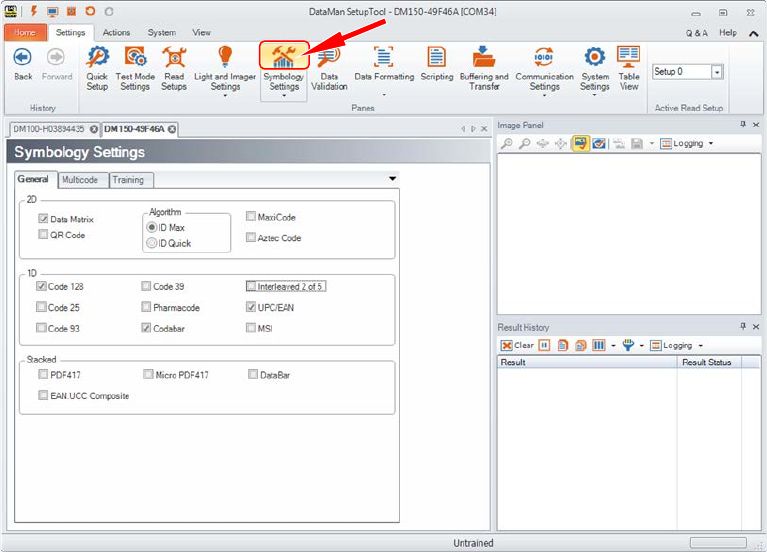
Task: Open Test Mode Settings
Action: coord(134,68)
